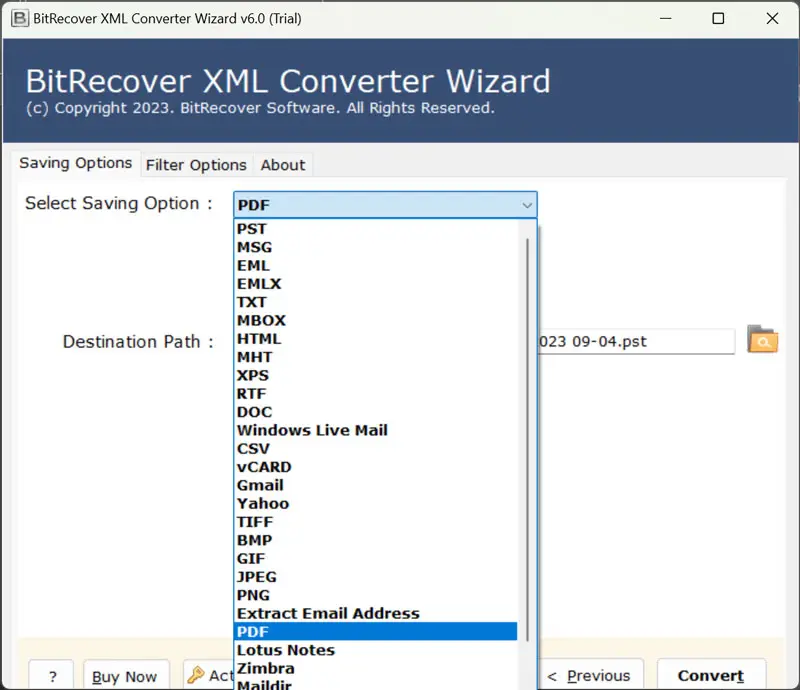Screen dimensions: 800x690
Task: Choose MSG from the saving options list
Action: pos(376,247)
